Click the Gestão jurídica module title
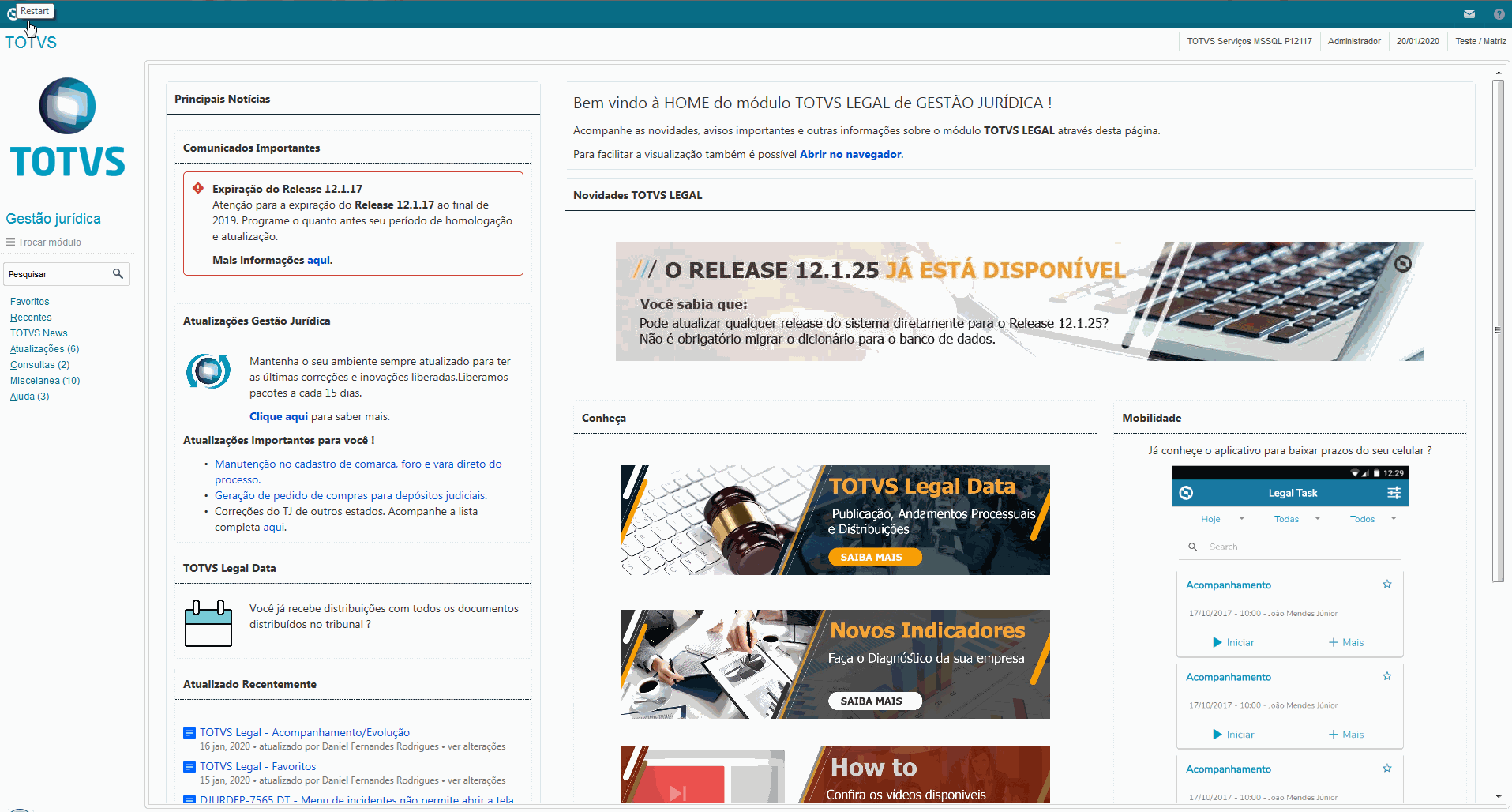This screenshot has width=1512, height=812. (x=53, y=219)
